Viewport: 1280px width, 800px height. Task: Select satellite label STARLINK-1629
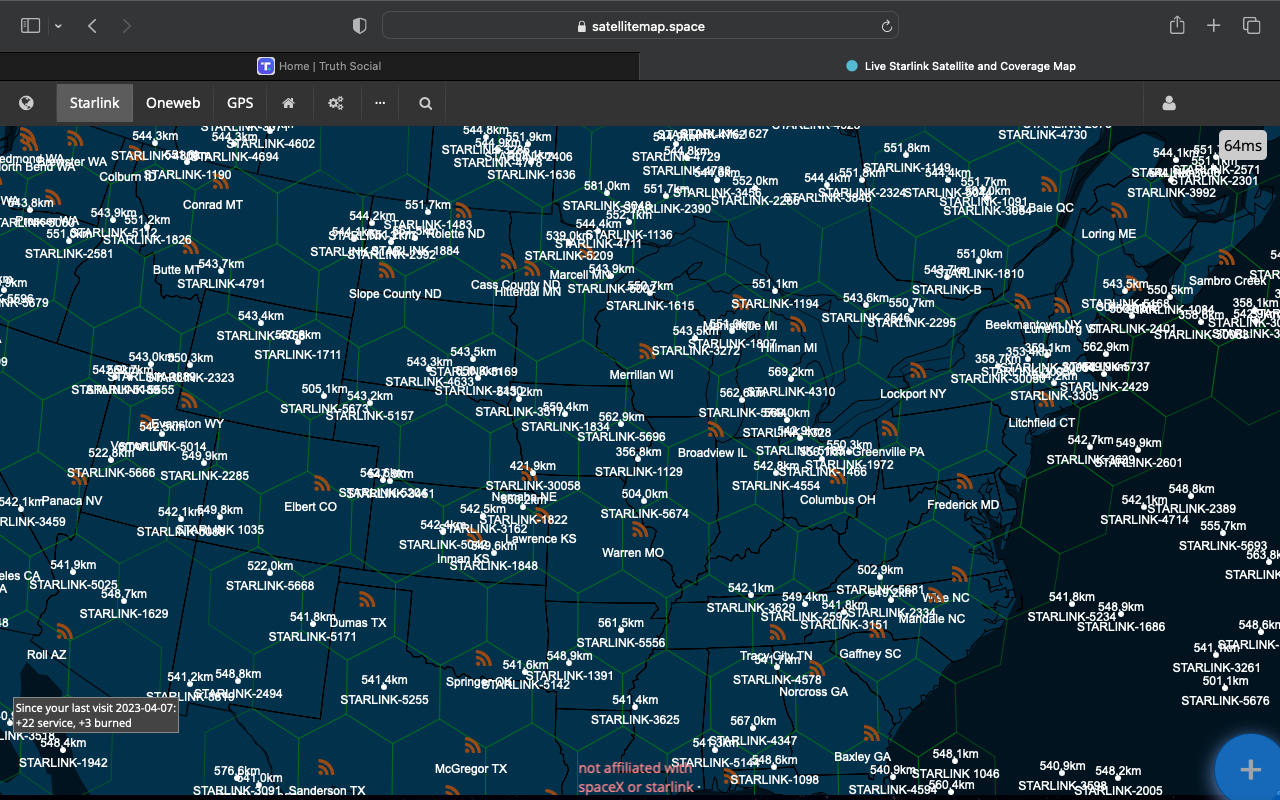[x=124, y=614]
